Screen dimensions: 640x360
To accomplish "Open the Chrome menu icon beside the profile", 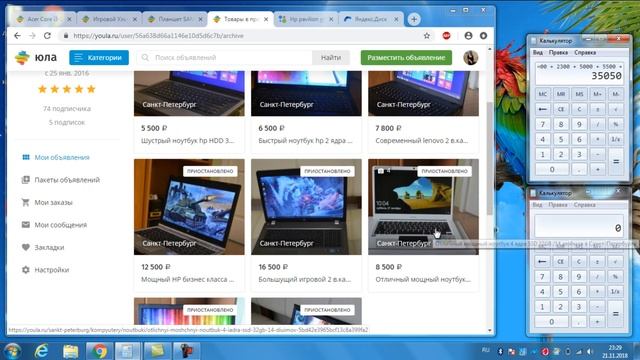I will click(x=483, y=36).
